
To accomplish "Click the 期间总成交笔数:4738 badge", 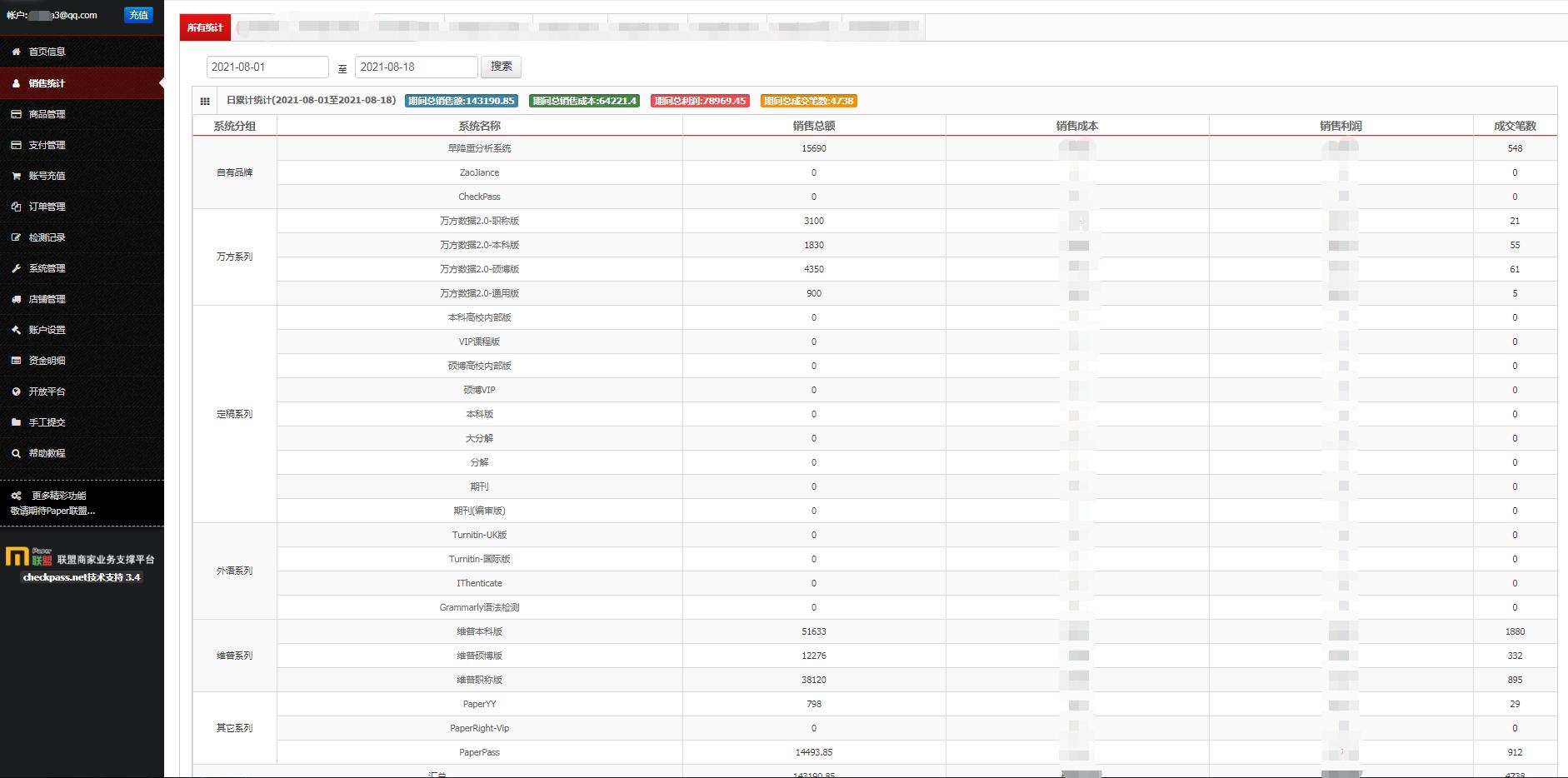I will 809,101.
